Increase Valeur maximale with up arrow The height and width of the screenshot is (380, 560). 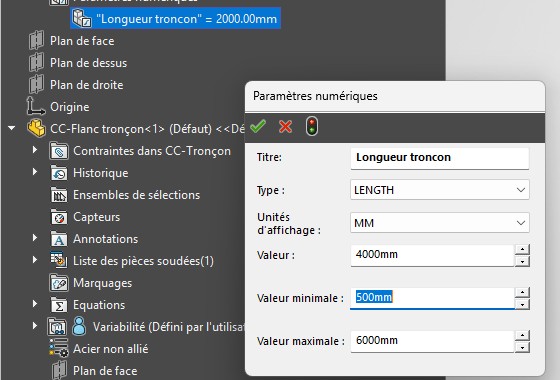click(522, 335)
